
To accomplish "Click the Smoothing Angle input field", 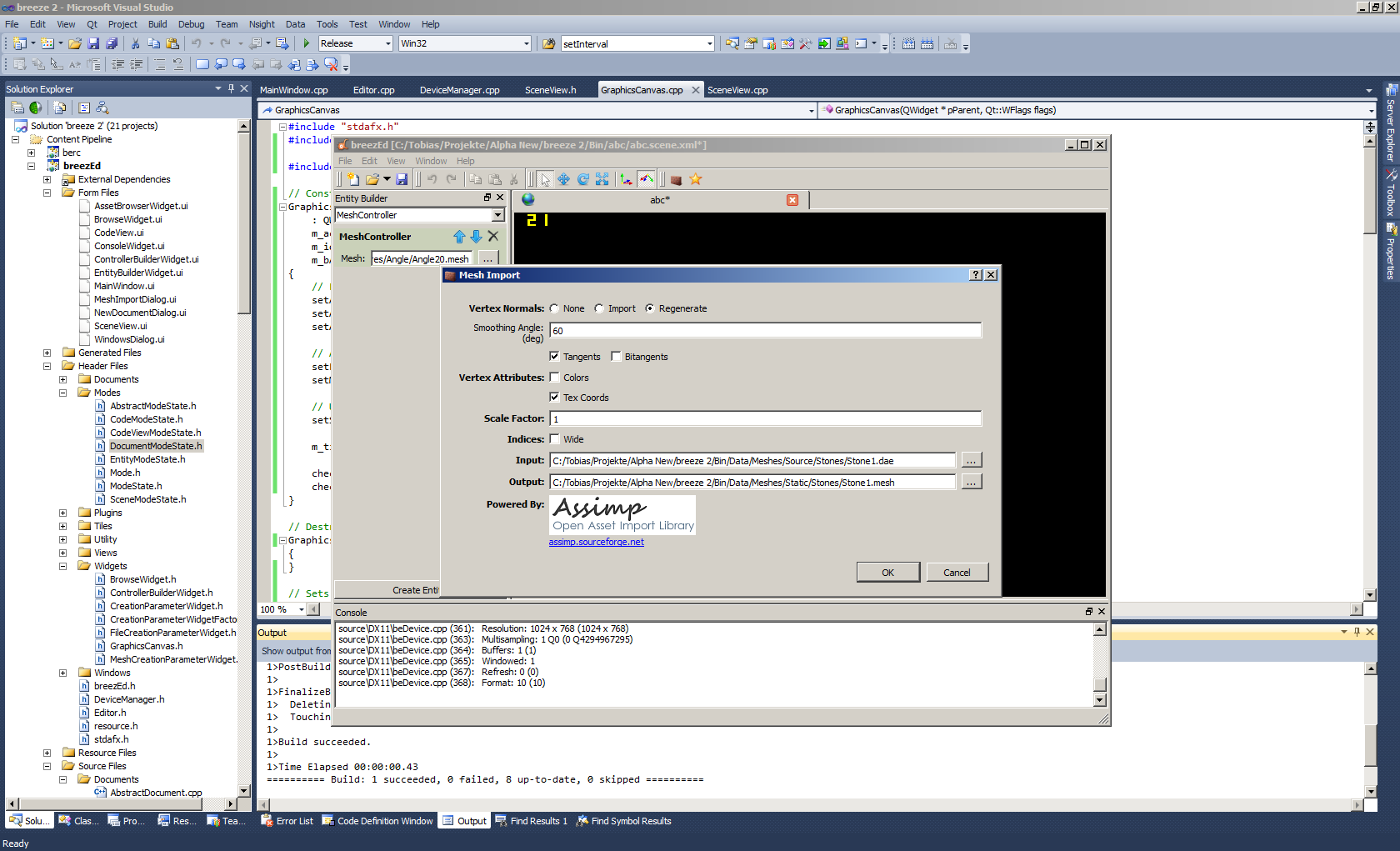I will coord(765,331).
